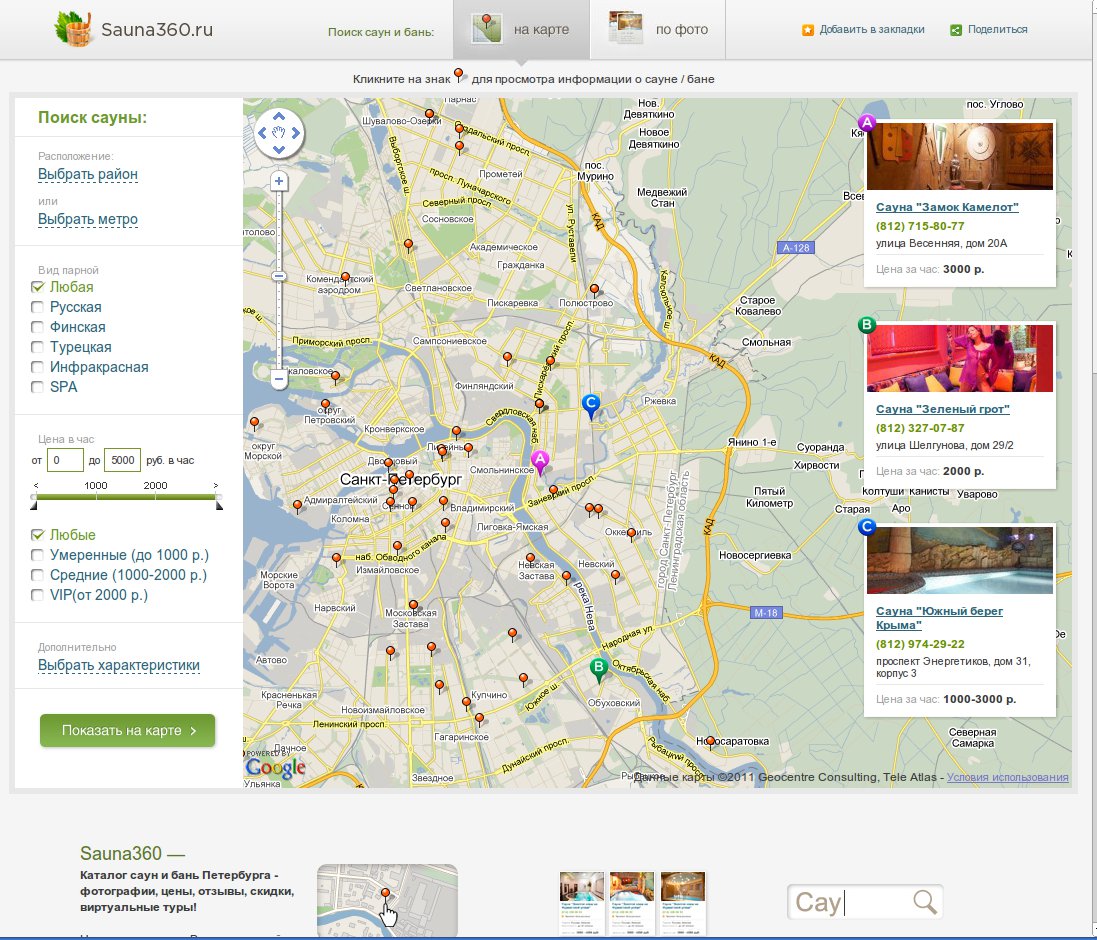This screenshot has width=1097, height=940.
Task: Click the magnifier icon in the search box
Action: 924,902
